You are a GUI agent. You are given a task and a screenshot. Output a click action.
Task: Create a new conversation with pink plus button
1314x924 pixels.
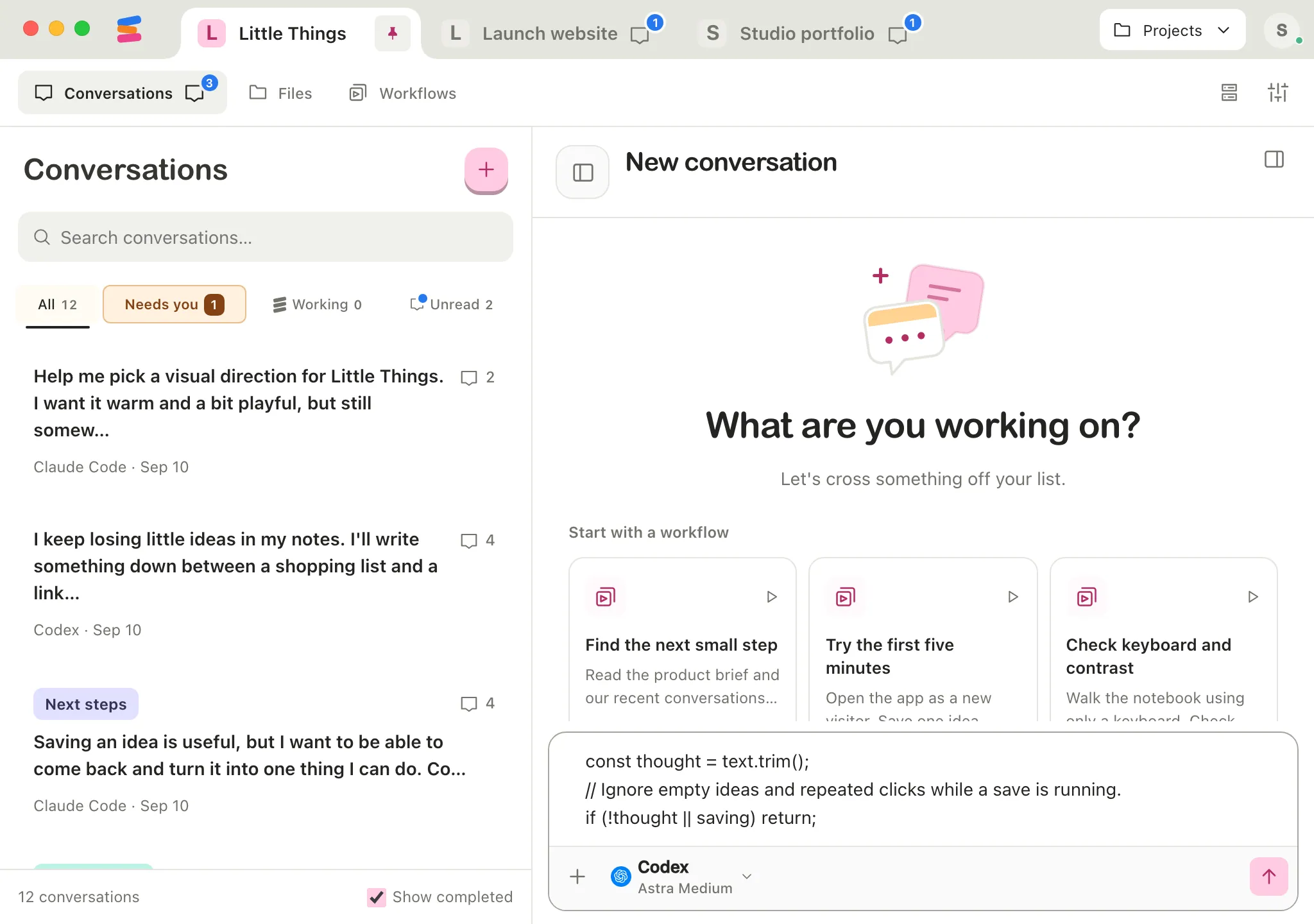486,169
